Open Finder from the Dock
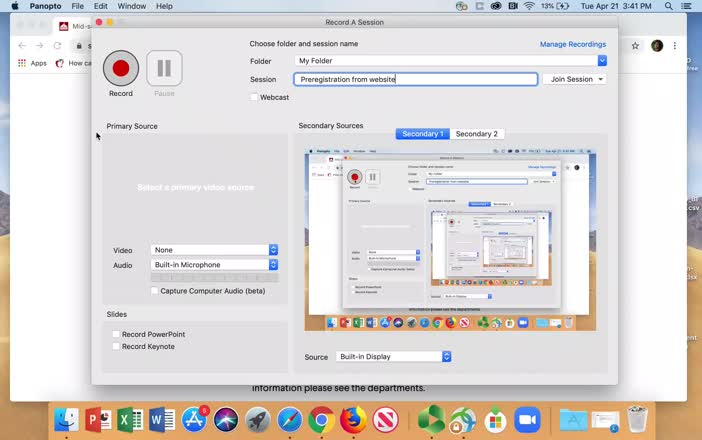Viewport: 702px width, 440px height. (x=66, y=420)
